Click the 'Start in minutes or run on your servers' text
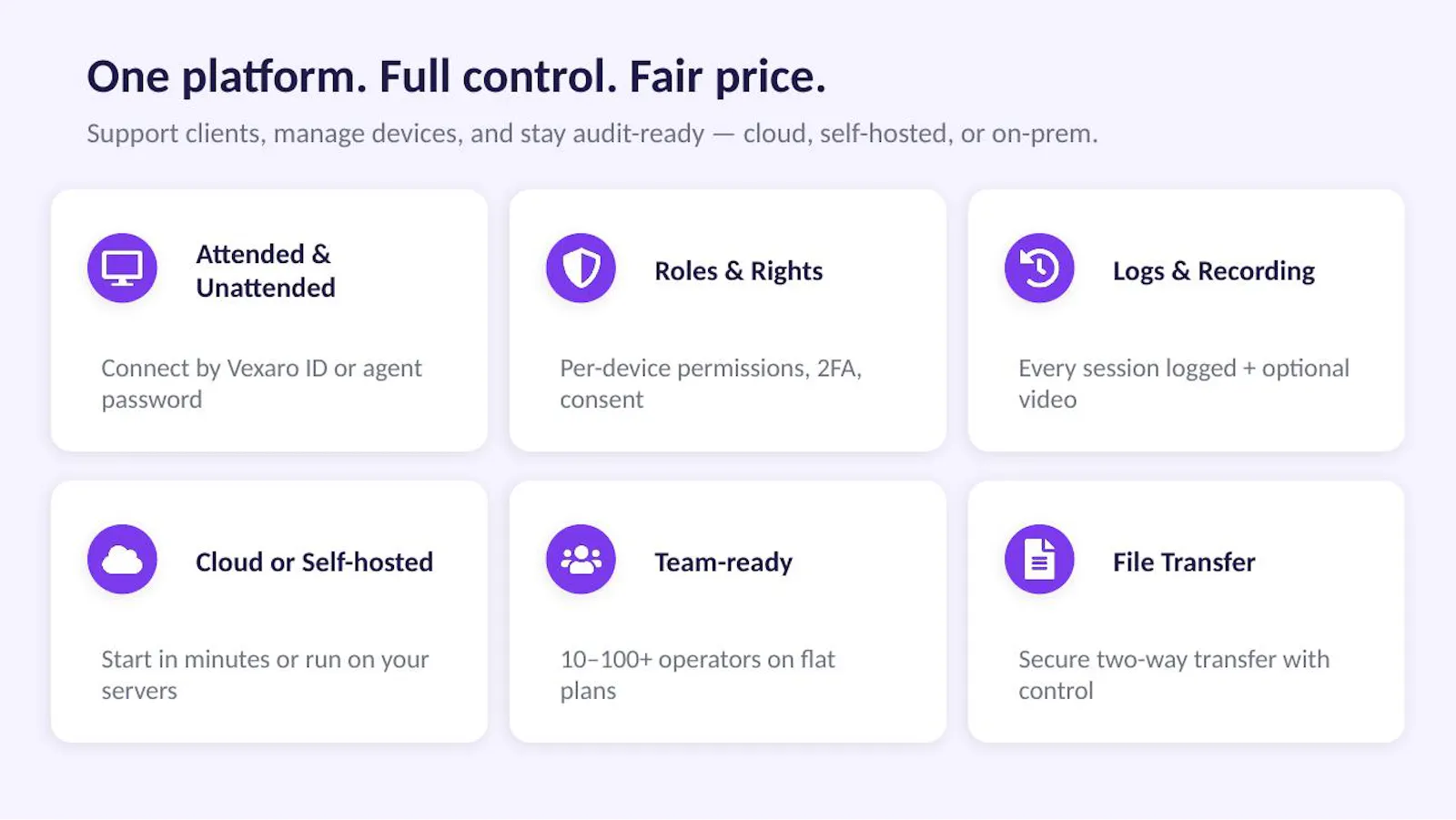Screen dimensions: 1456x820 click(x=265, y=674)
